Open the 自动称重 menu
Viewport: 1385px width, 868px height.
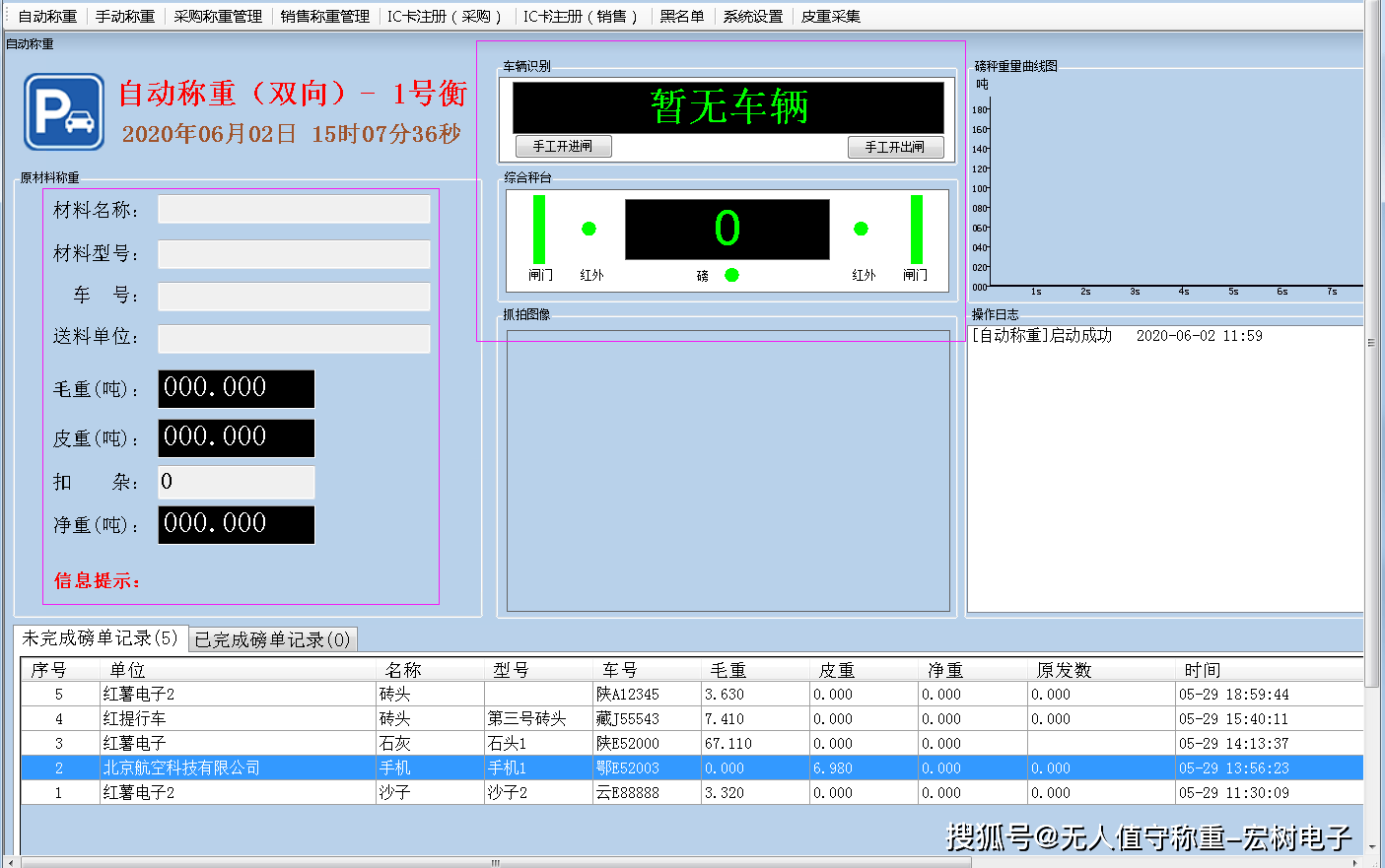pos(47,16)
